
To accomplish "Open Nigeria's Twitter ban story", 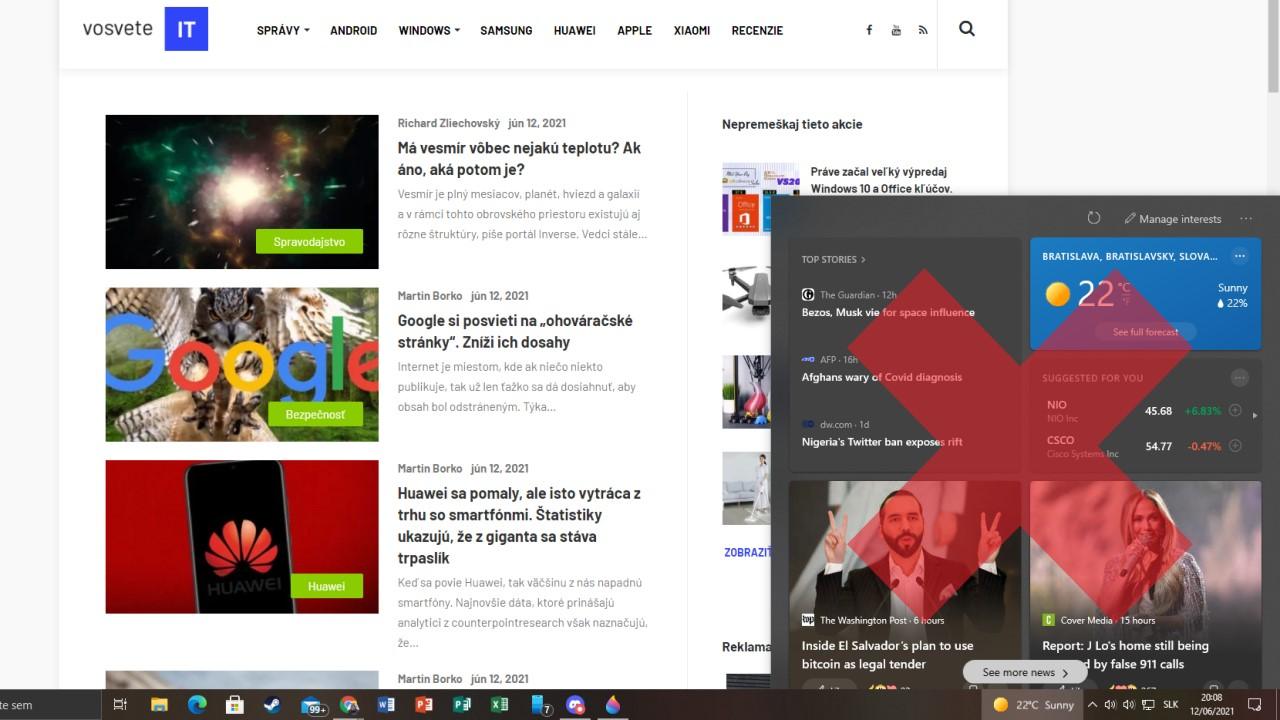I will click(x=881, y=442).
